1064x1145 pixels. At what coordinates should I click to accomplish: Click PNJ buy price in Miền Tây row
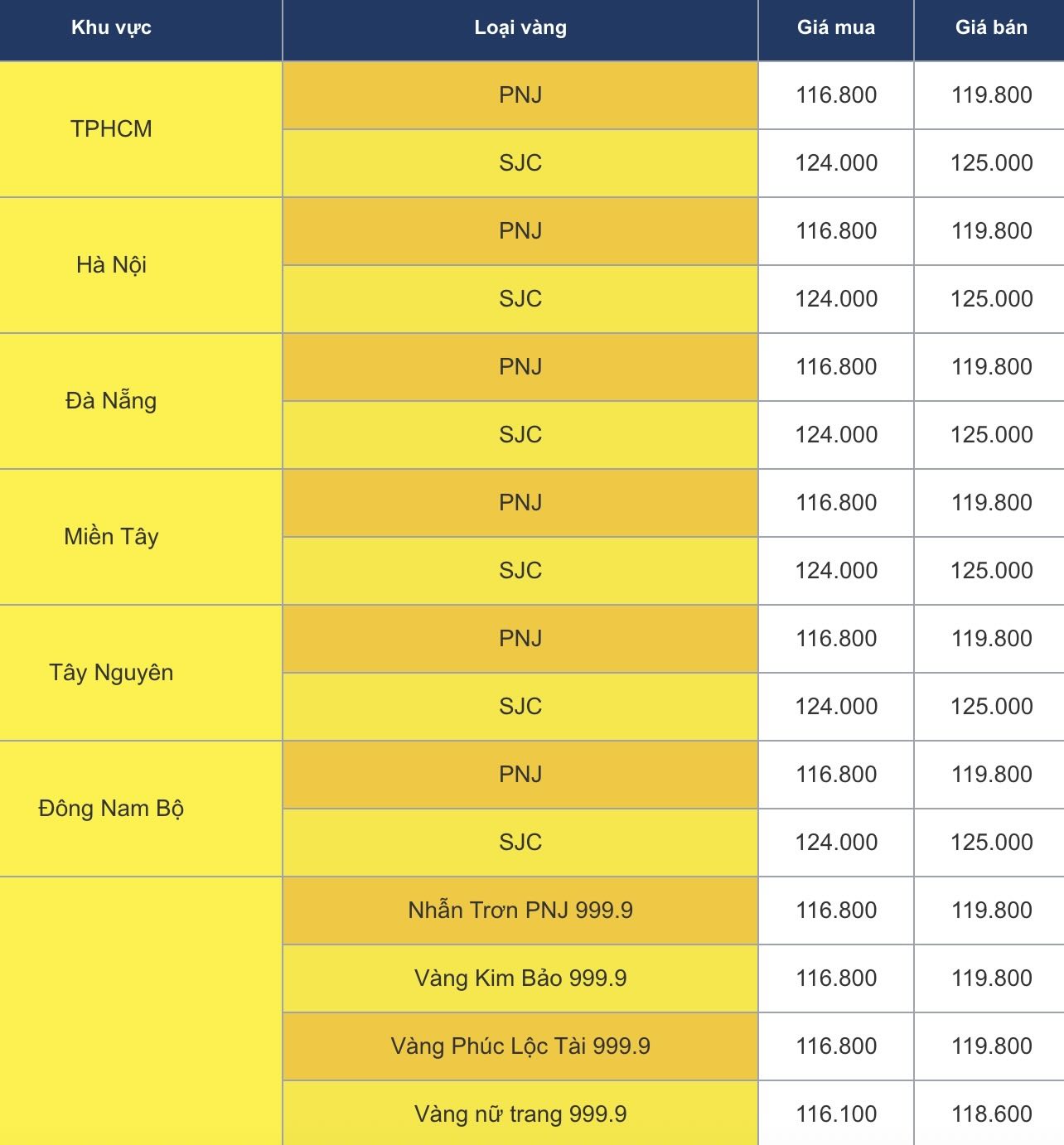click(836, 503)
